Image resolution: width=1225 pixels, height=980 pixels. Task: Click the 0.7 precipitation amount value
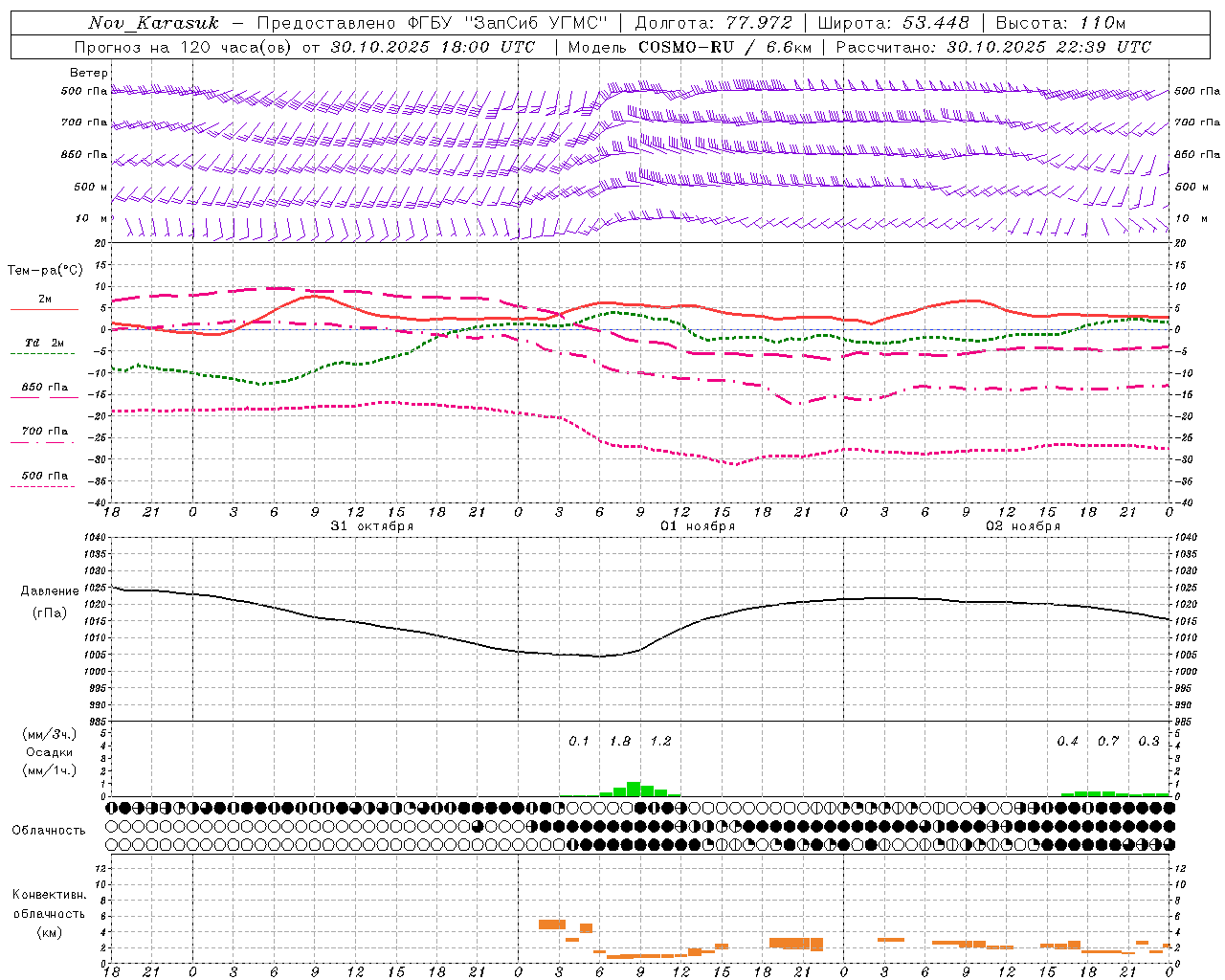(x=1108, y=742)
